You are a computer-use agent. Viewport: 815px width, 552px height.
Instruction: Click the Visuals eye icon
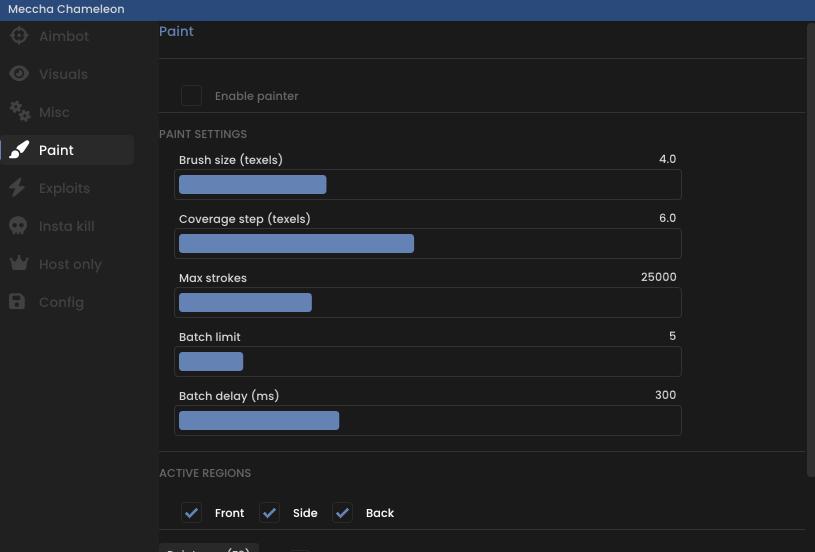19,74
